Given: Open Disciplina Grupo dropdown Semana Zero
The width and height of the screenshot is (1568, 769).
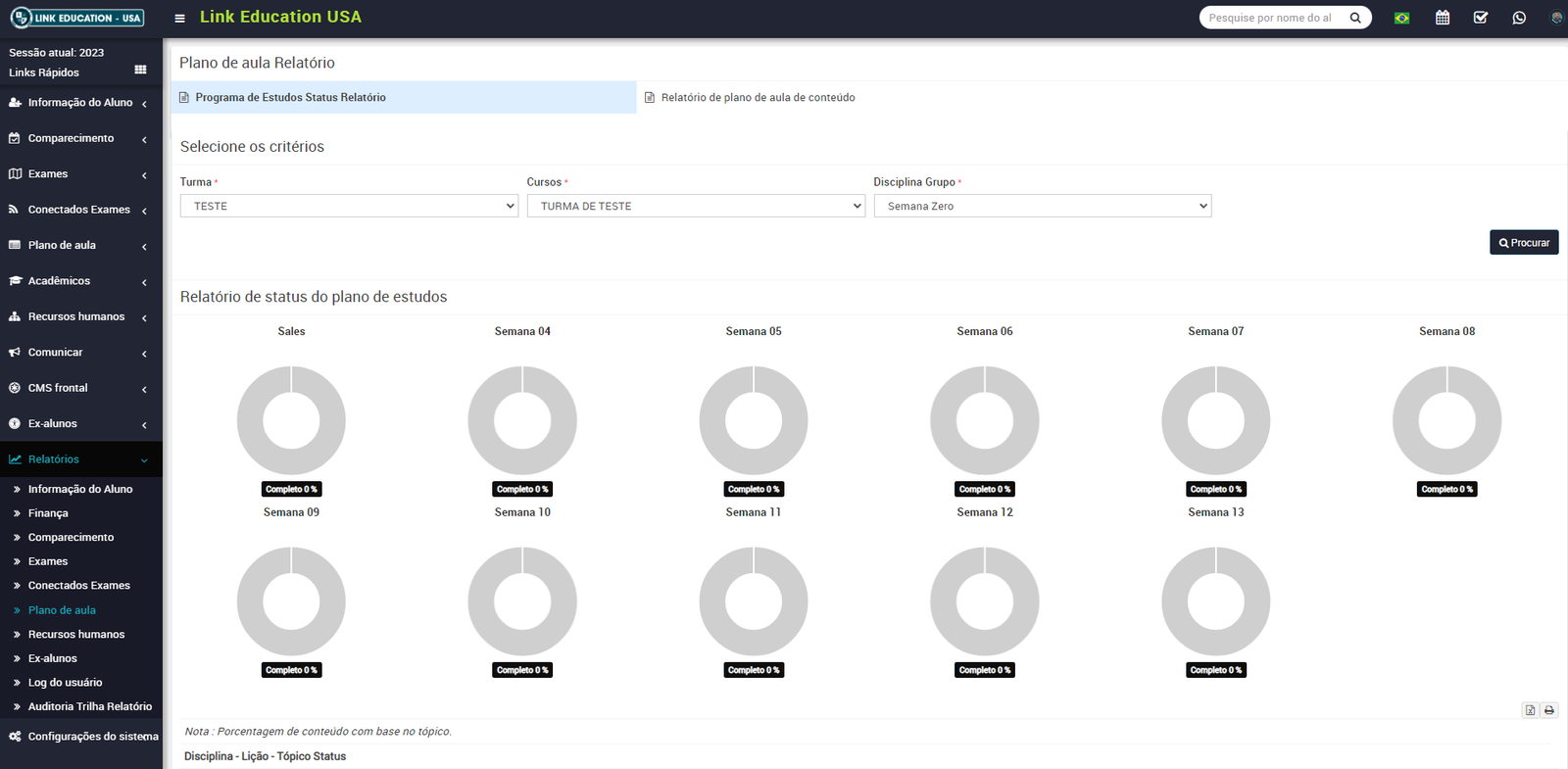Looking at the screenshot, I should pyautogui.click(x=1043, y=206).
